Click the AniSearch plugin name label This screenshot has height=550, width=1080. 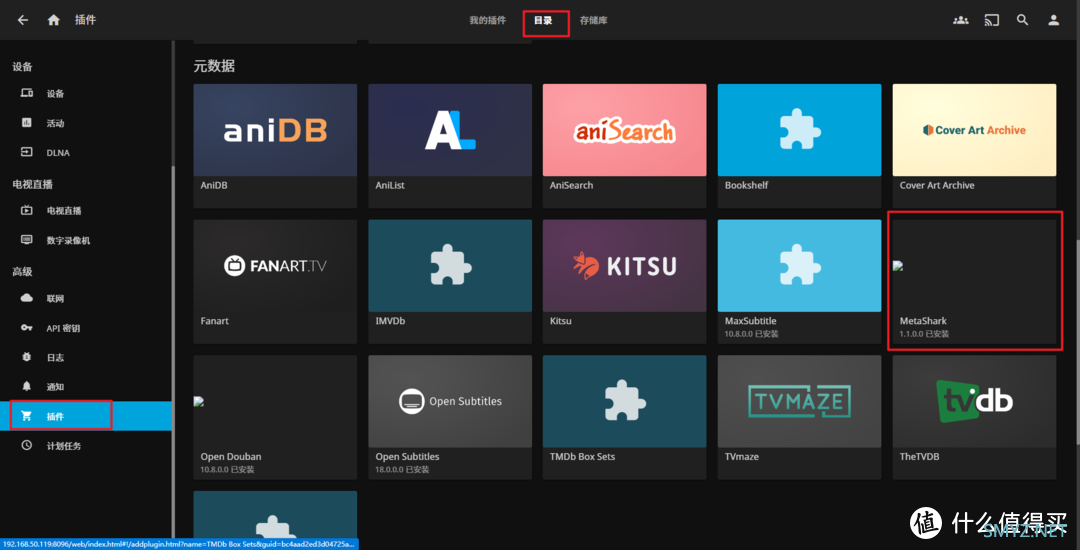pos(572,186)
